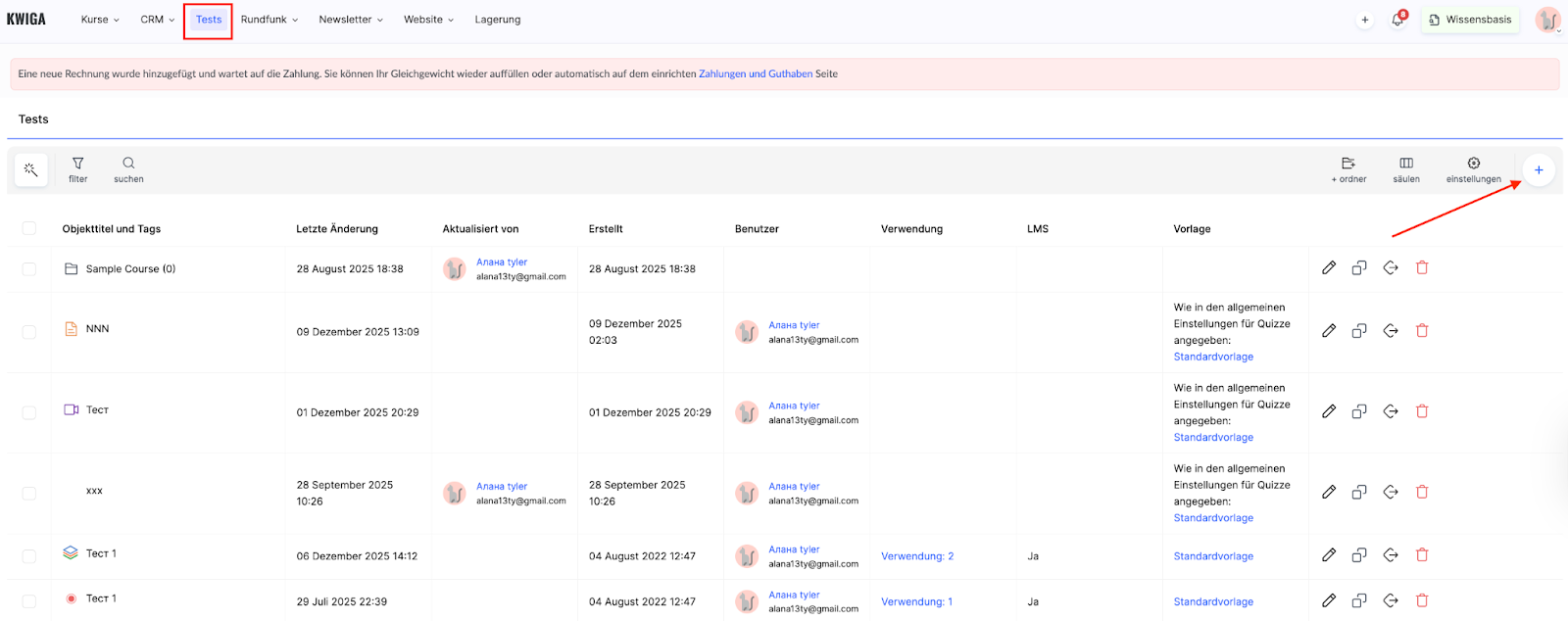Tick the checkbox for Sample Course row
This screenshot has height=621, width=1568.
pyautogui.click(x=29, y=269)
